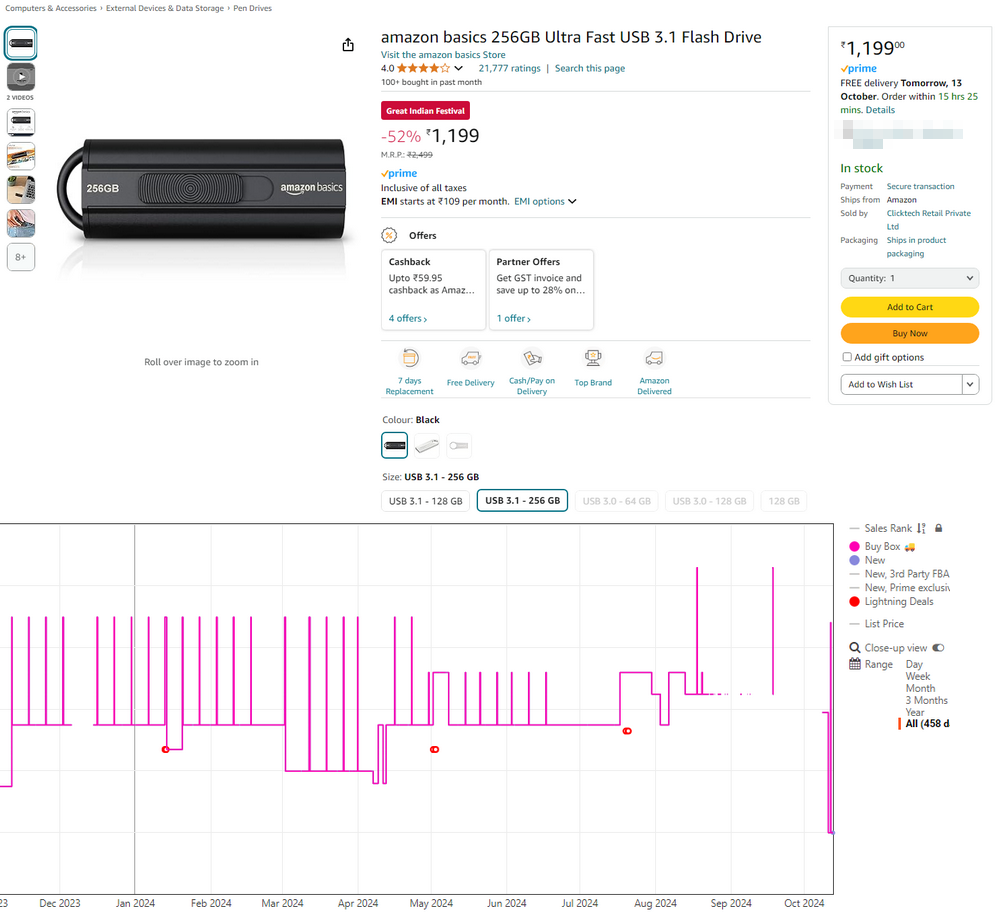
Task: Choose size USB 3.0 - 64 GB
Action: click(x=616, y=501)
